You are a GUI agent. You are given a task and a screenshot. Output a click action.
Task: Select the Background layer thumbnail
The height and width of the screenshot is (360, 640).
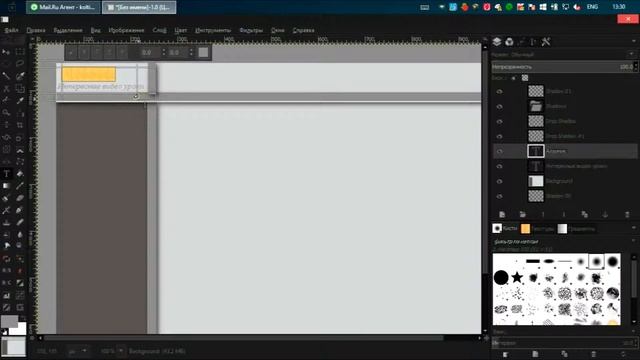(536, 181)
